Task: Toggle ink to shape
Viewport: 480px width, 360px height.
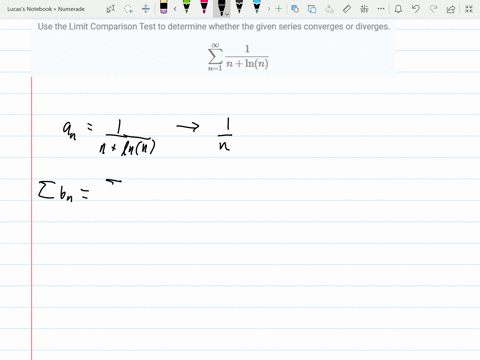Action: pos(312,9)
